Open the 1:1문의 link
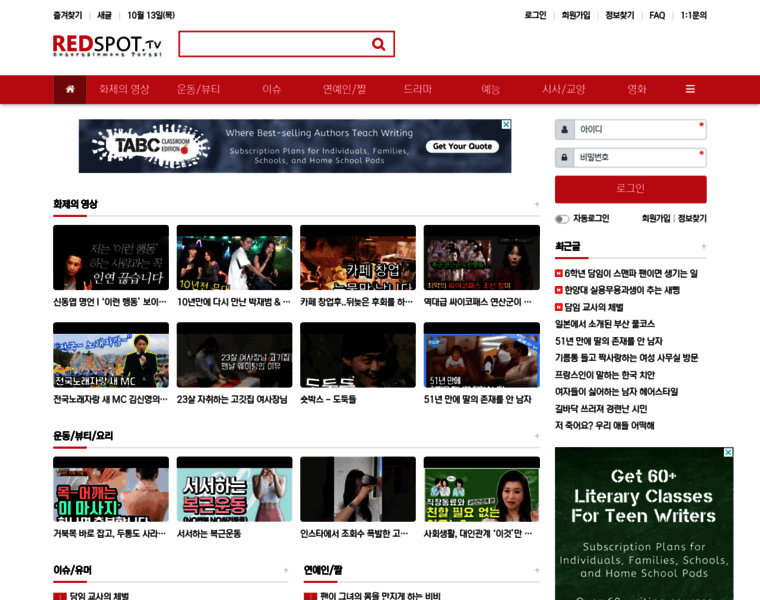This screenshot has width=760, height=600. click(x=694, y=16)
